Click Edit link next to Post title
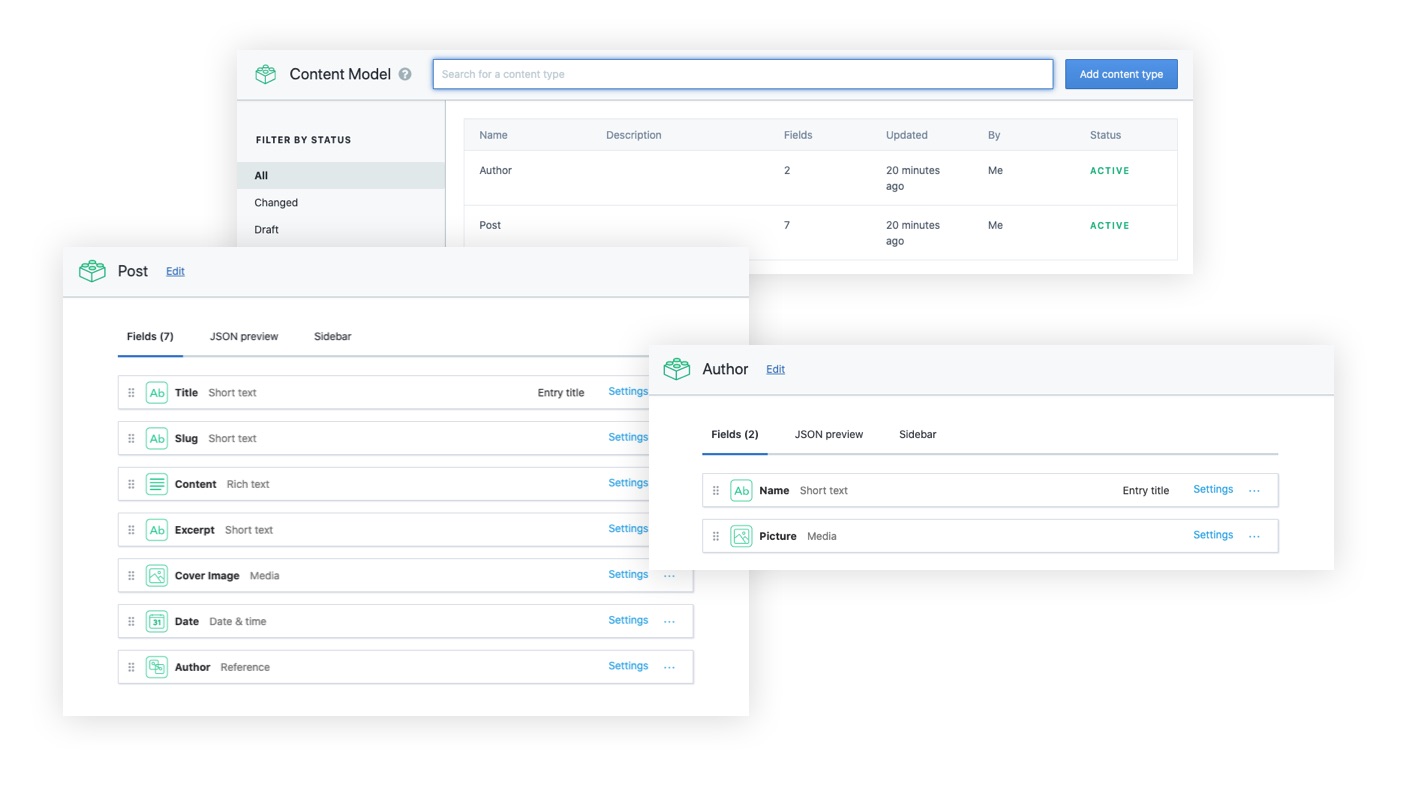Viewport: 1410px width, 799px height. [x=175, y=272]
